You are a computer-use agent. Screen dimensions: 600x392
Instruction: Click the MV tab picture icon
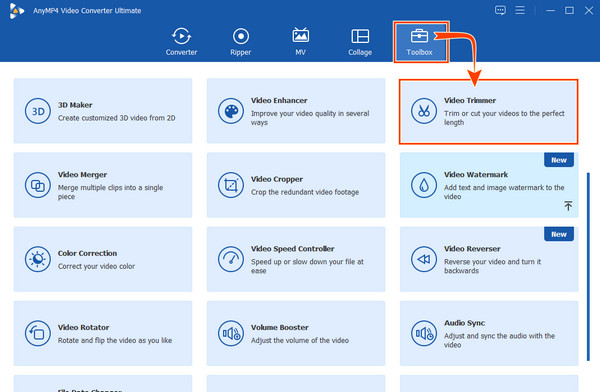pyautogui.click(x=300, y=36)
